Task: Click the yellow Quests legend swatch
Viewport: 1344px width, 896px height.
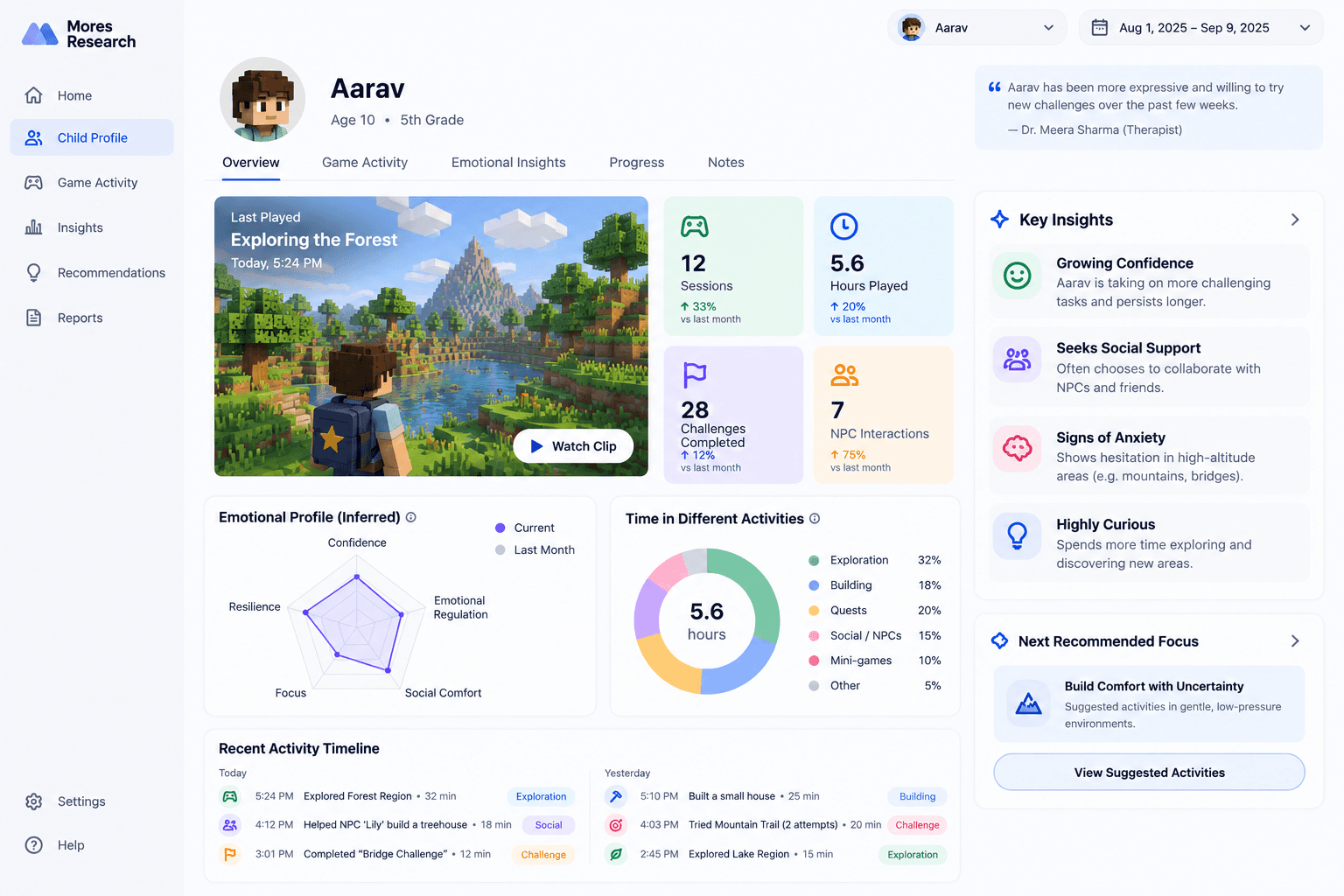Action: coord(814,611)
